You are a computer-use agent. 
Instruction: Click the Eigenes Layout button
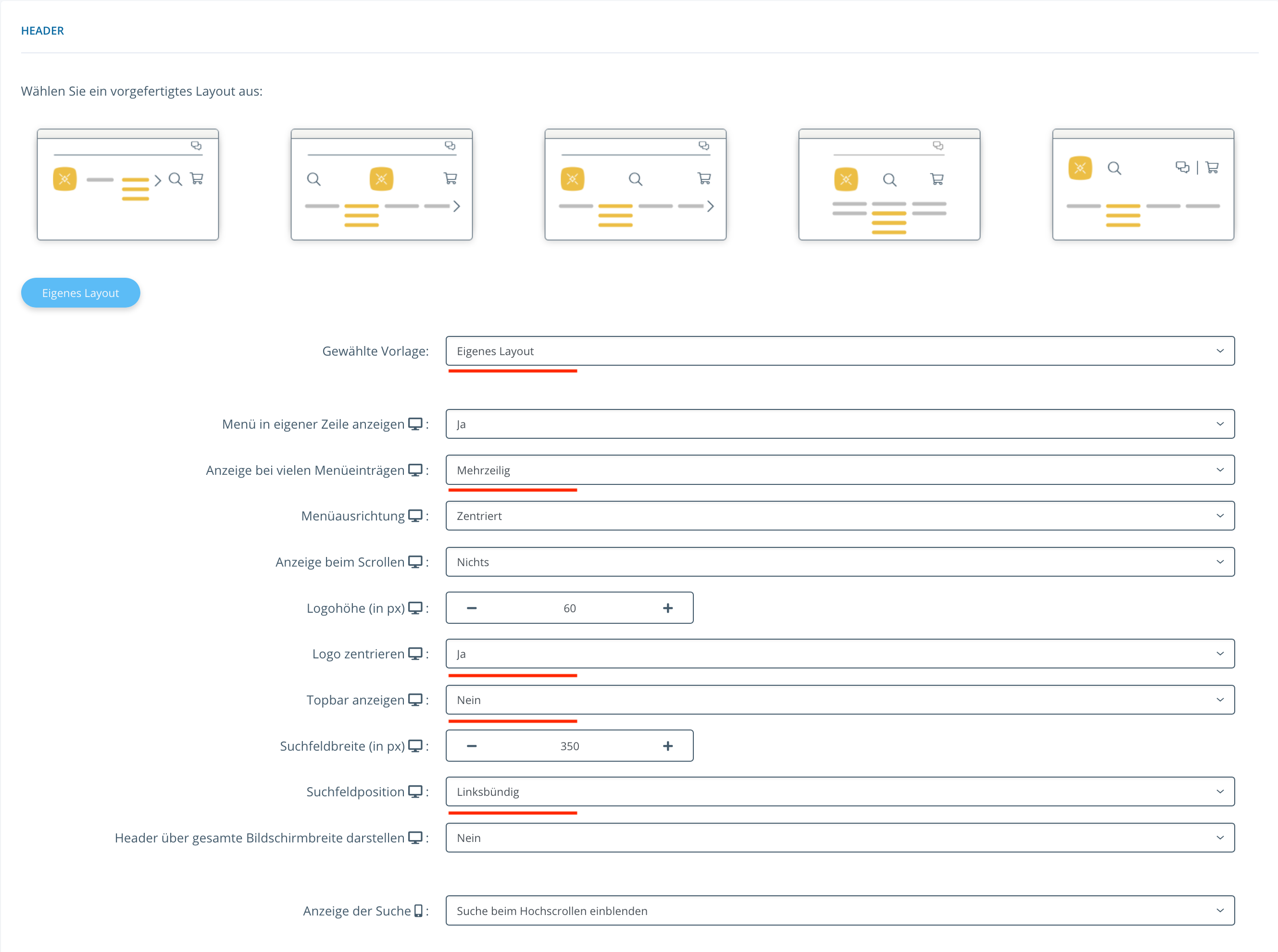[x=81, y=293]
